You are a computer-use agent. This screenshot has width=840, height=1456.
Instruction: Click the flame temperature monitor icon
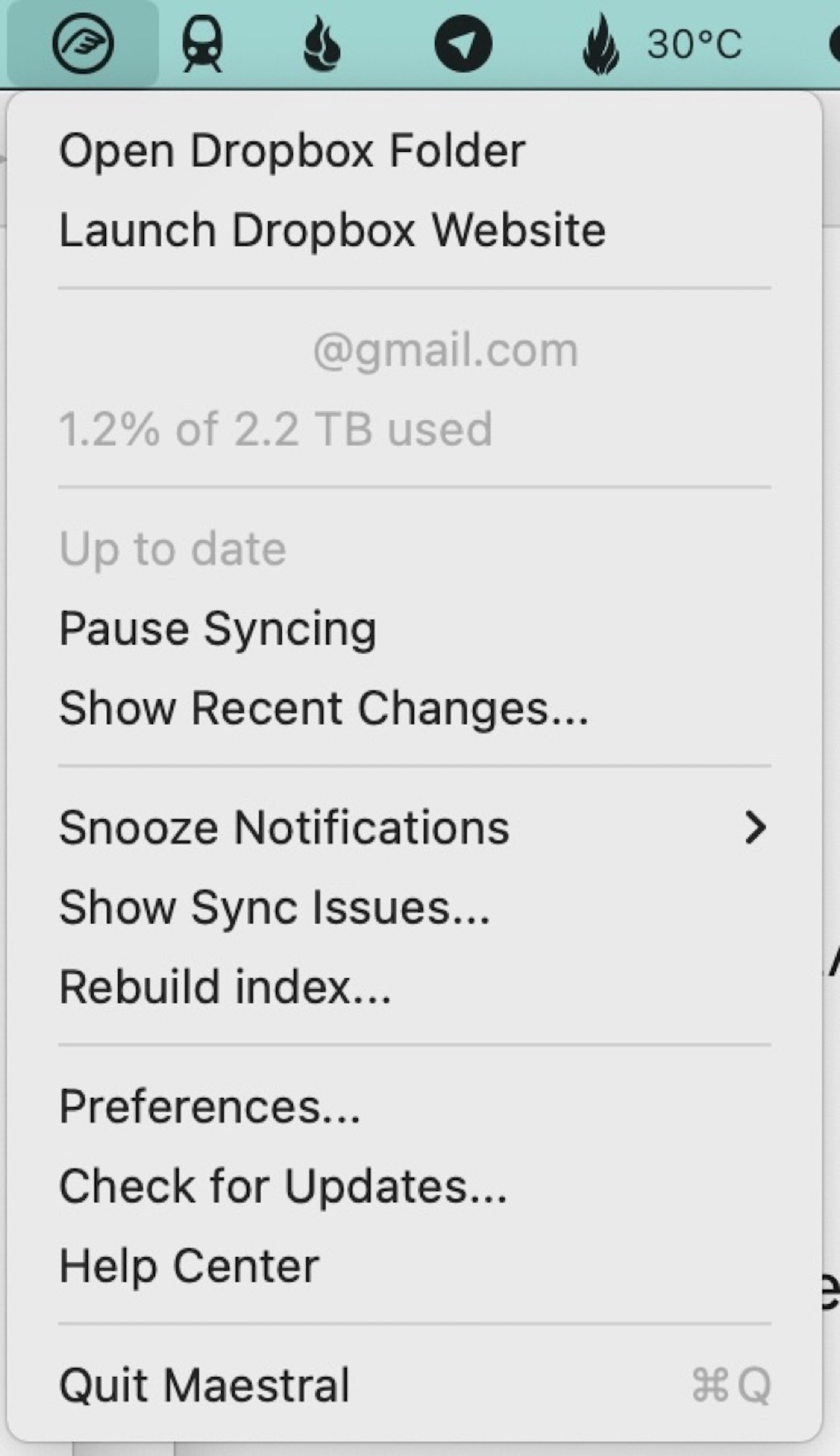600,44
